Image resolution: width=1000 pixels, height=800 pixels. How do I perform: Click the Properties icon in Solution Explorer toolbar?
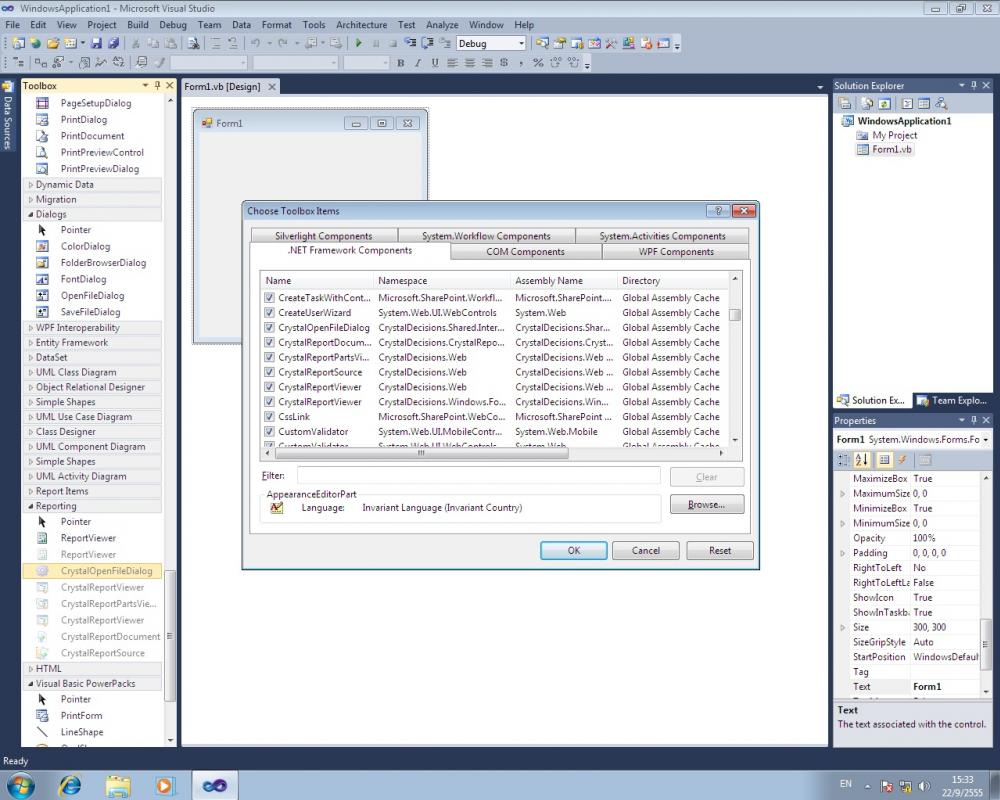(845, 103)
